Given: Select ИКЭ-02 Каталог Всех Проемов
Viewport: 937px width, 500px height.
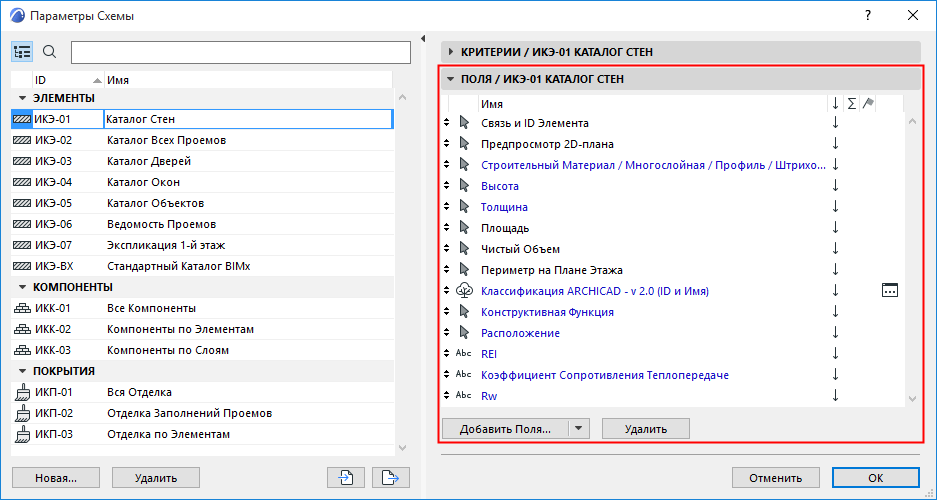Looking at the screenshot, I should (x=202, y=140).
